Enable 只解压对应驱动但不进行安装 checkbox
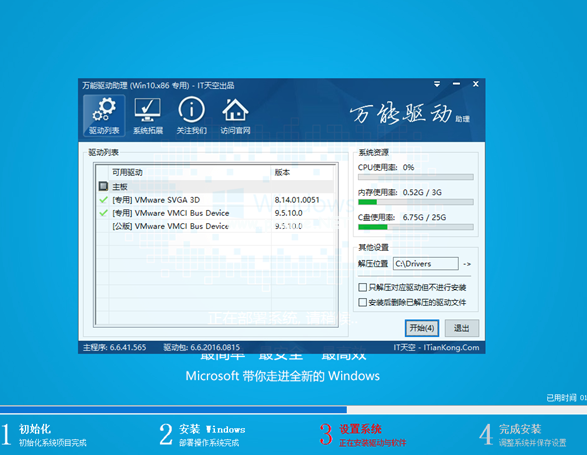This screenshot has width=587, height=464. coord(362,287)
